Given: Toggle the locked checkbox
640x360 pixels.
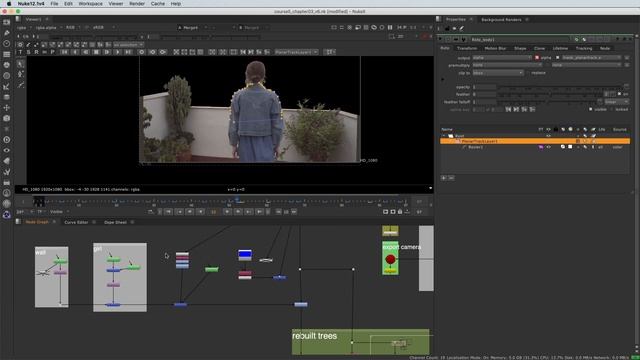Looking at the screenshot, I should (x=611, y=109).
